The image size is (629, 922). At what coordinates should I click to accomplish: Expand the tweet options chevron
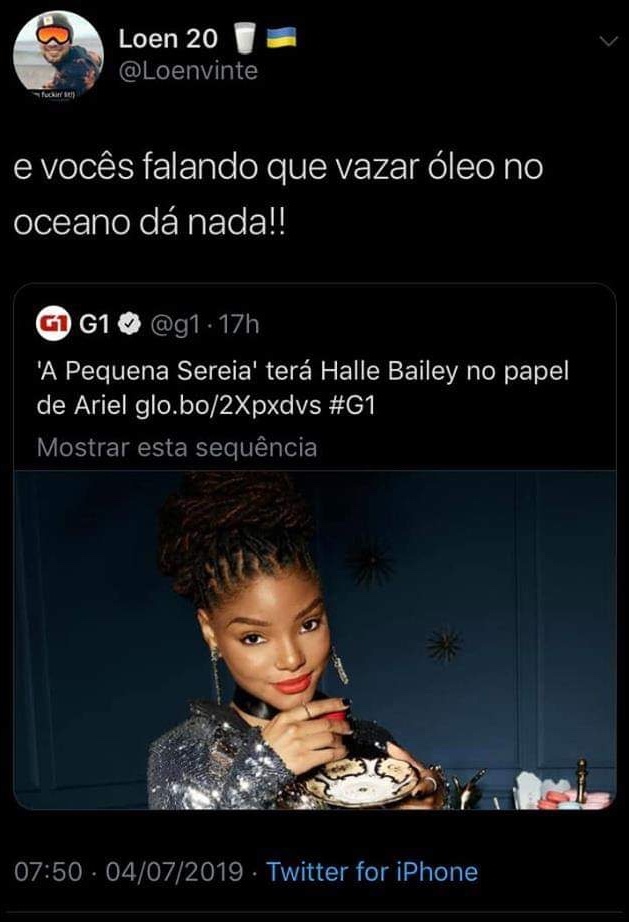[610, 41]
